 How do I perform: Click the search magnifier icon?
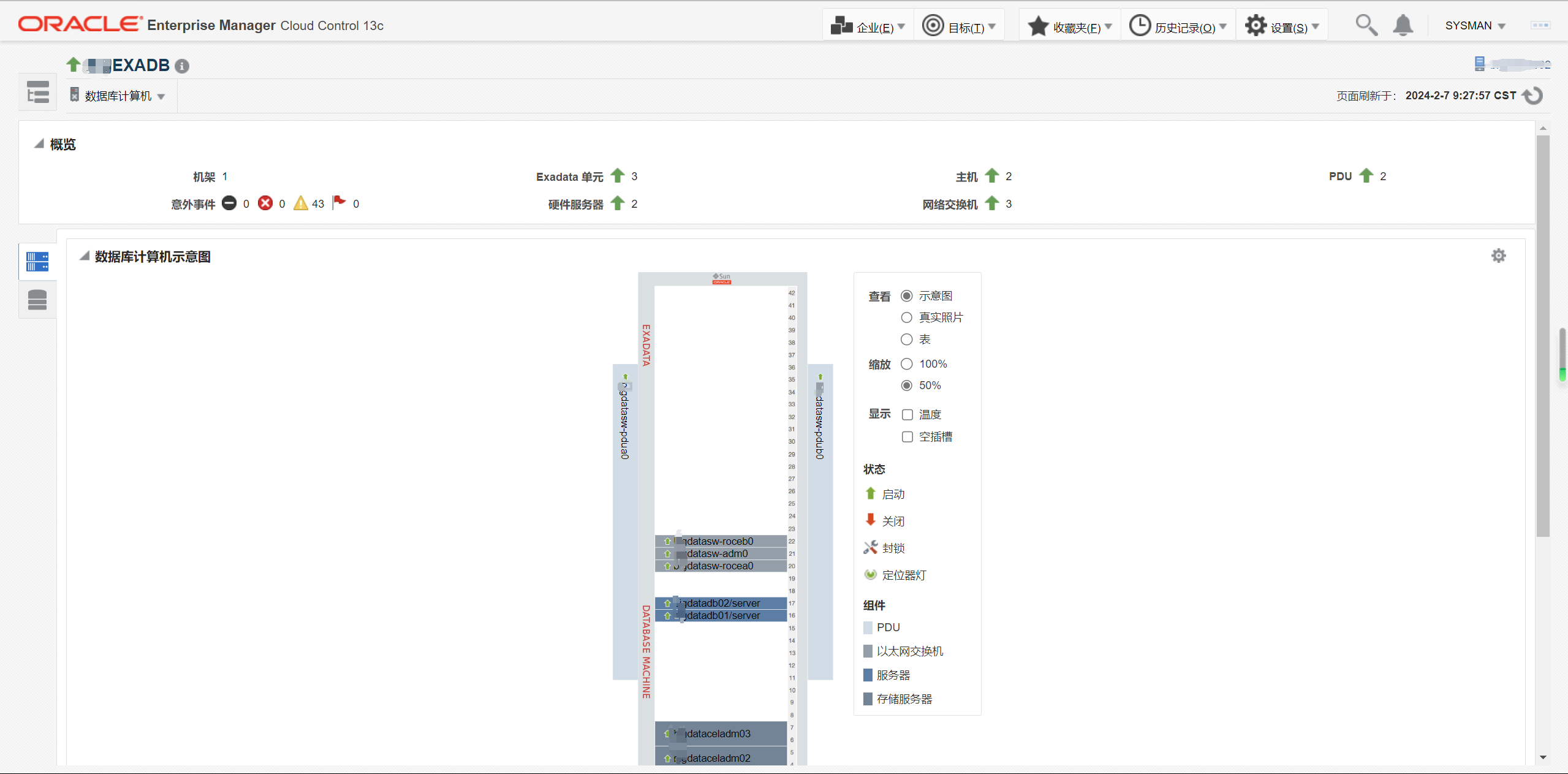[x=1366, y=26]
